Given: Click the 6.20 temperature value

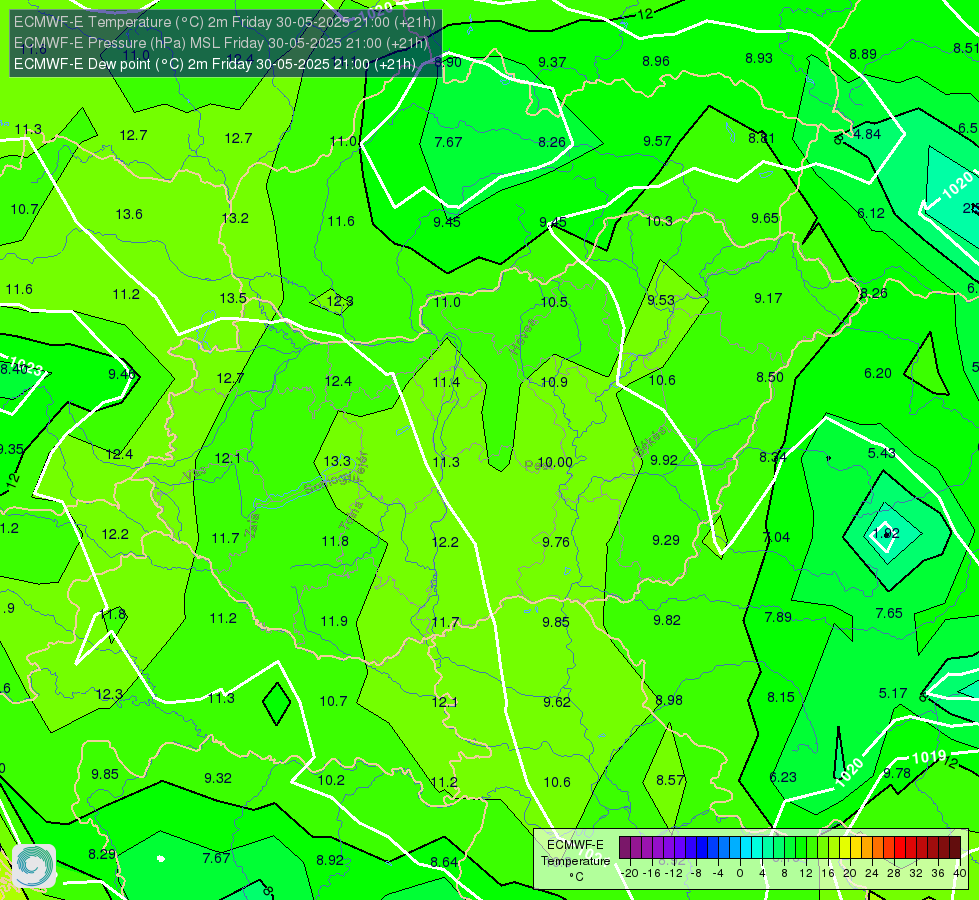Looking at the screenshot, I should click(x=878, y=373).
